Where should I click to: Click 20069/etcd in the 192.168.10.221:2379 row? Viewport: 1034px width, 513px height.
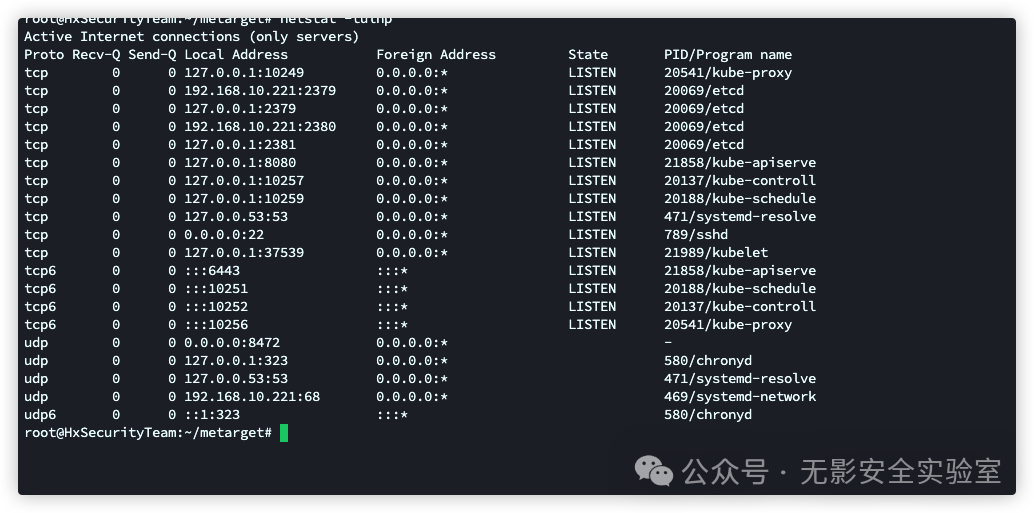(704, 90)
